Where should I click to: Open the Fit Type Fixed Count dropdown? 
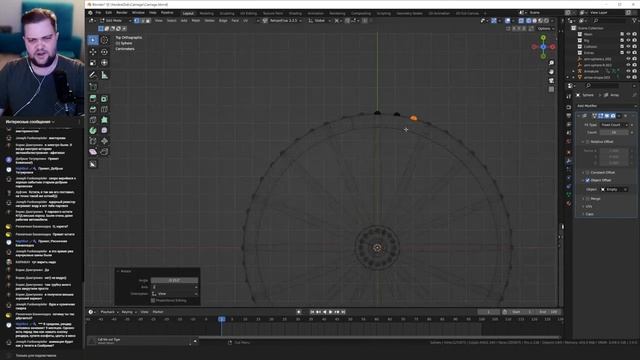click(x=614, y=125)
